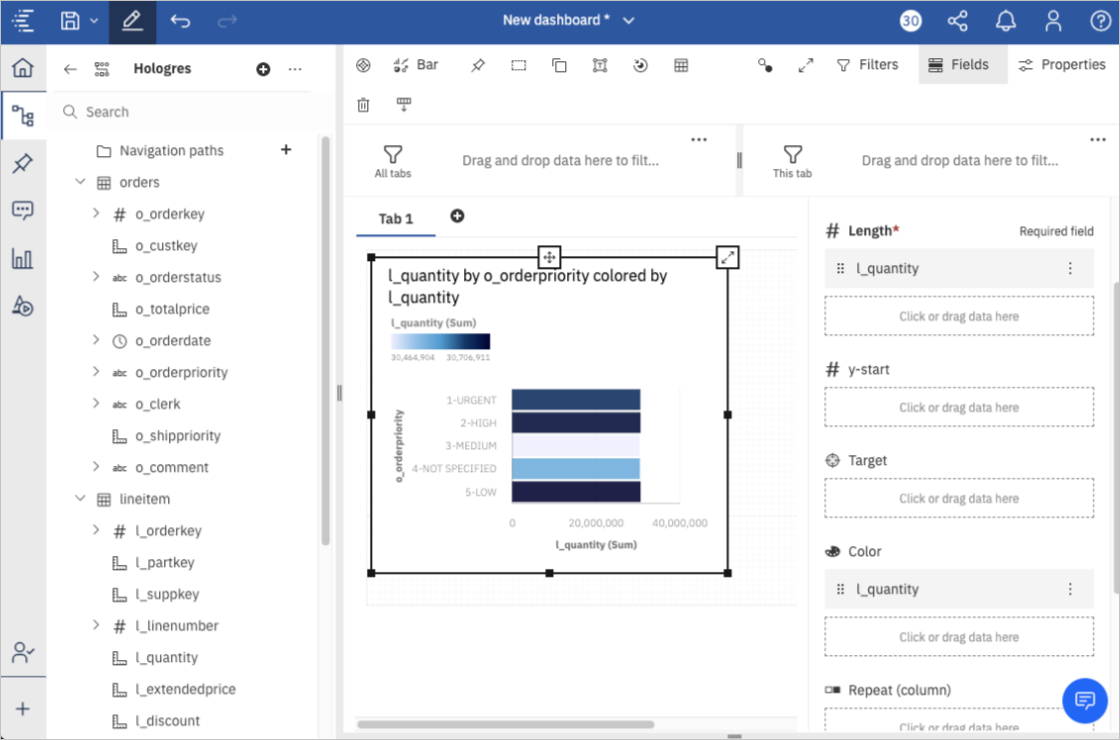
Task: Expand o_orderdate field
Action: (x=96, y=340)
